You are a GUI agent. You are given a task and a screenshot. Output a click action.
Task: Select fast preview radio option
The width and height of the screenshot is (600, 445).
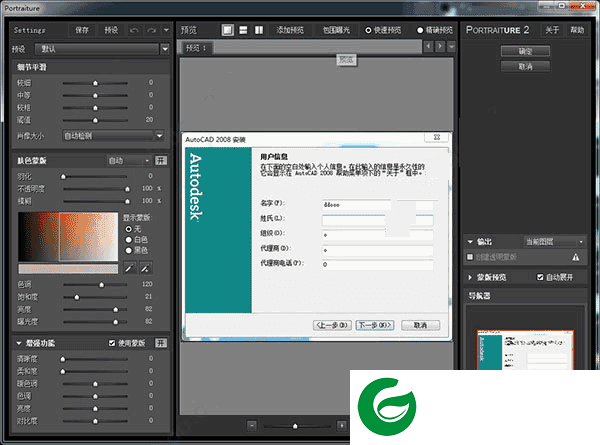click(383, 30)
